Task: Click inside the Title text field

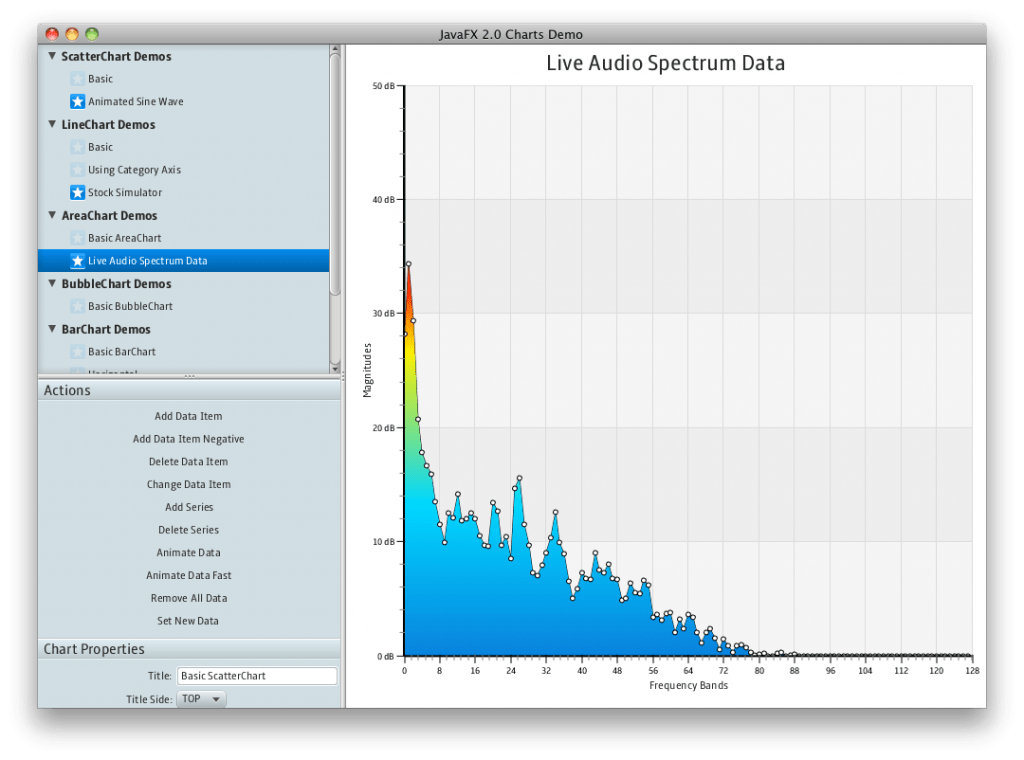Action: coord(255,675)
